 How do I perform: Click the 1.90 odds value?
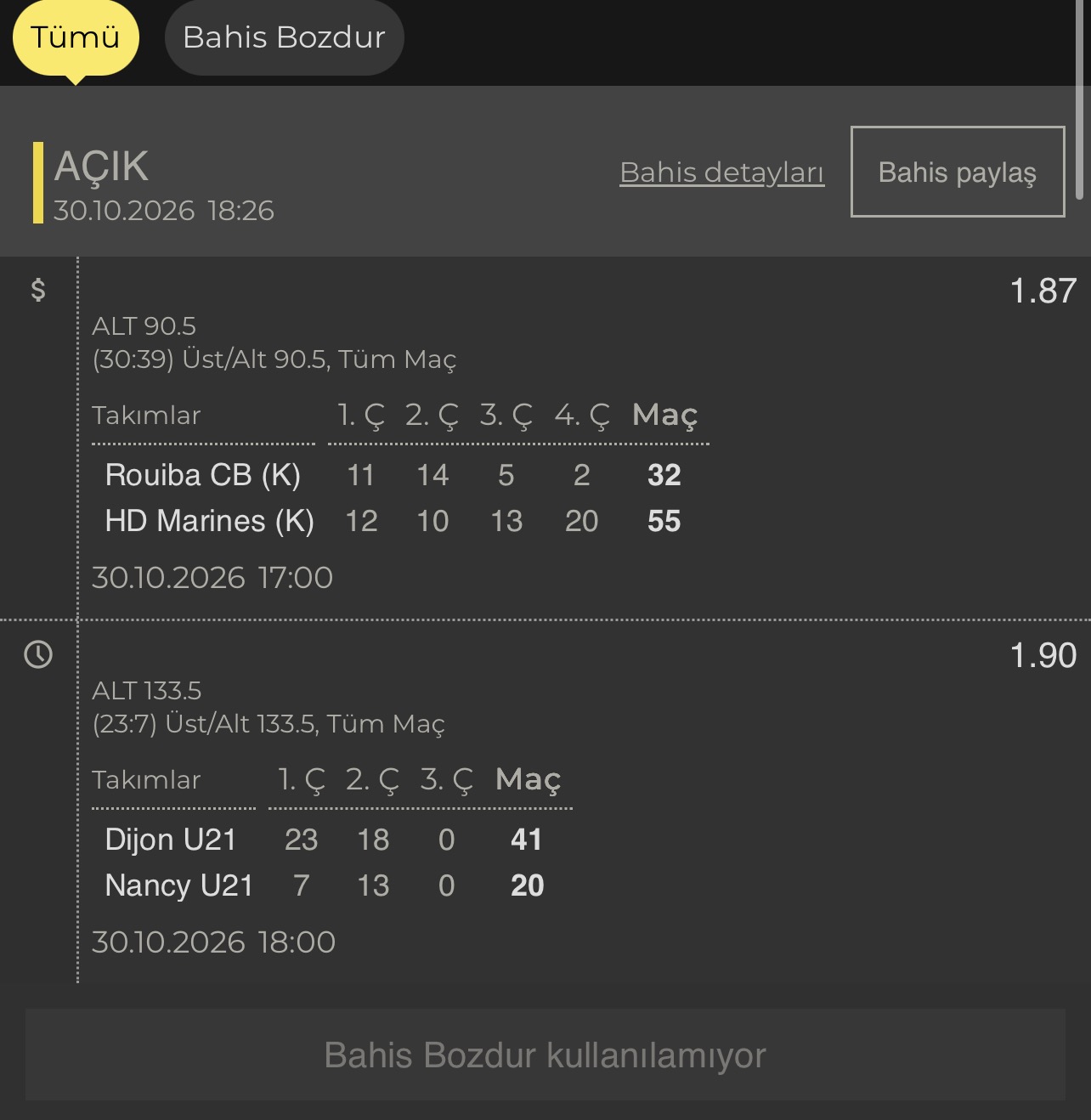click(1043, 655)
